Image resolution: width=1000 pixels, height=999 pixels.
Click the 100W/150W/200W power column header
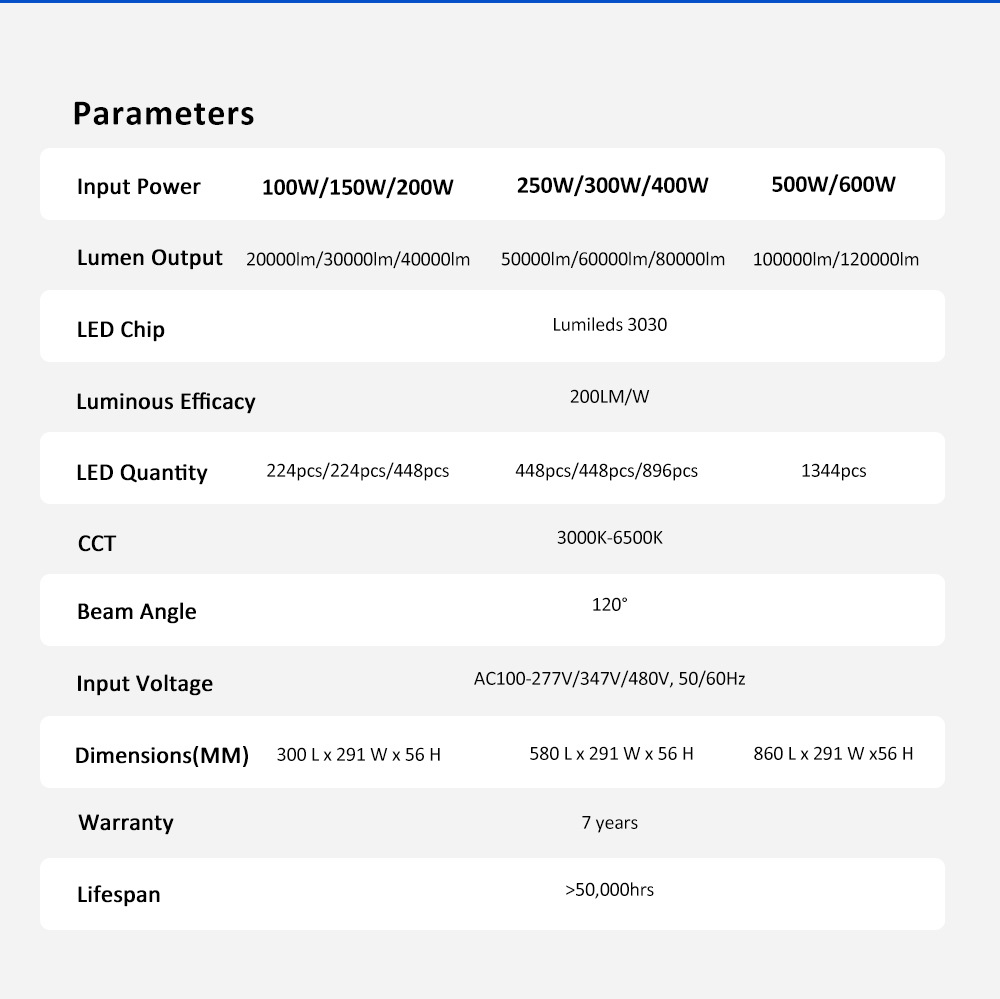click(357, 188)
